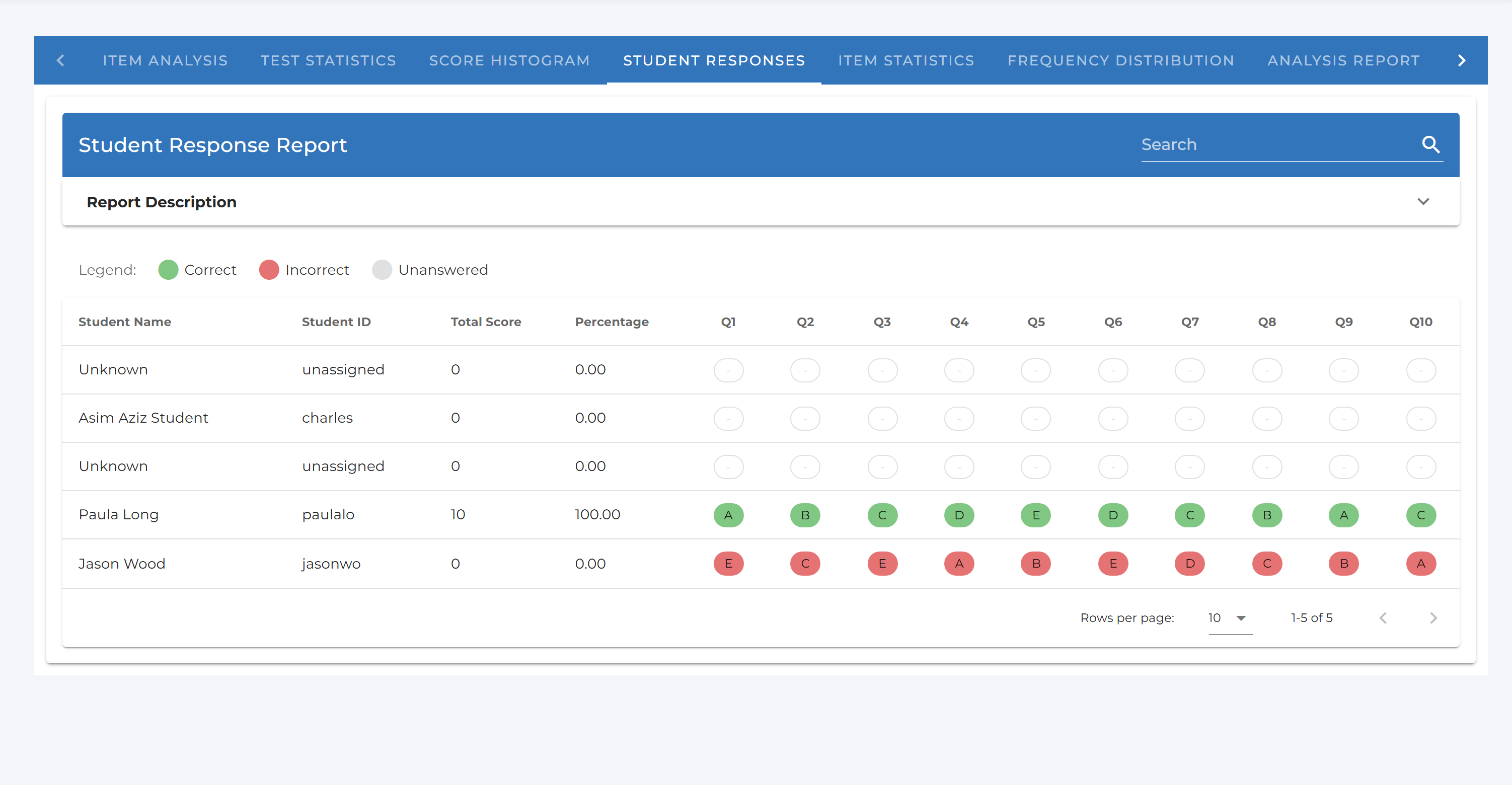Switch to the Analysis Report tab
The image size is (1512, 785).
pos(1343,60)
